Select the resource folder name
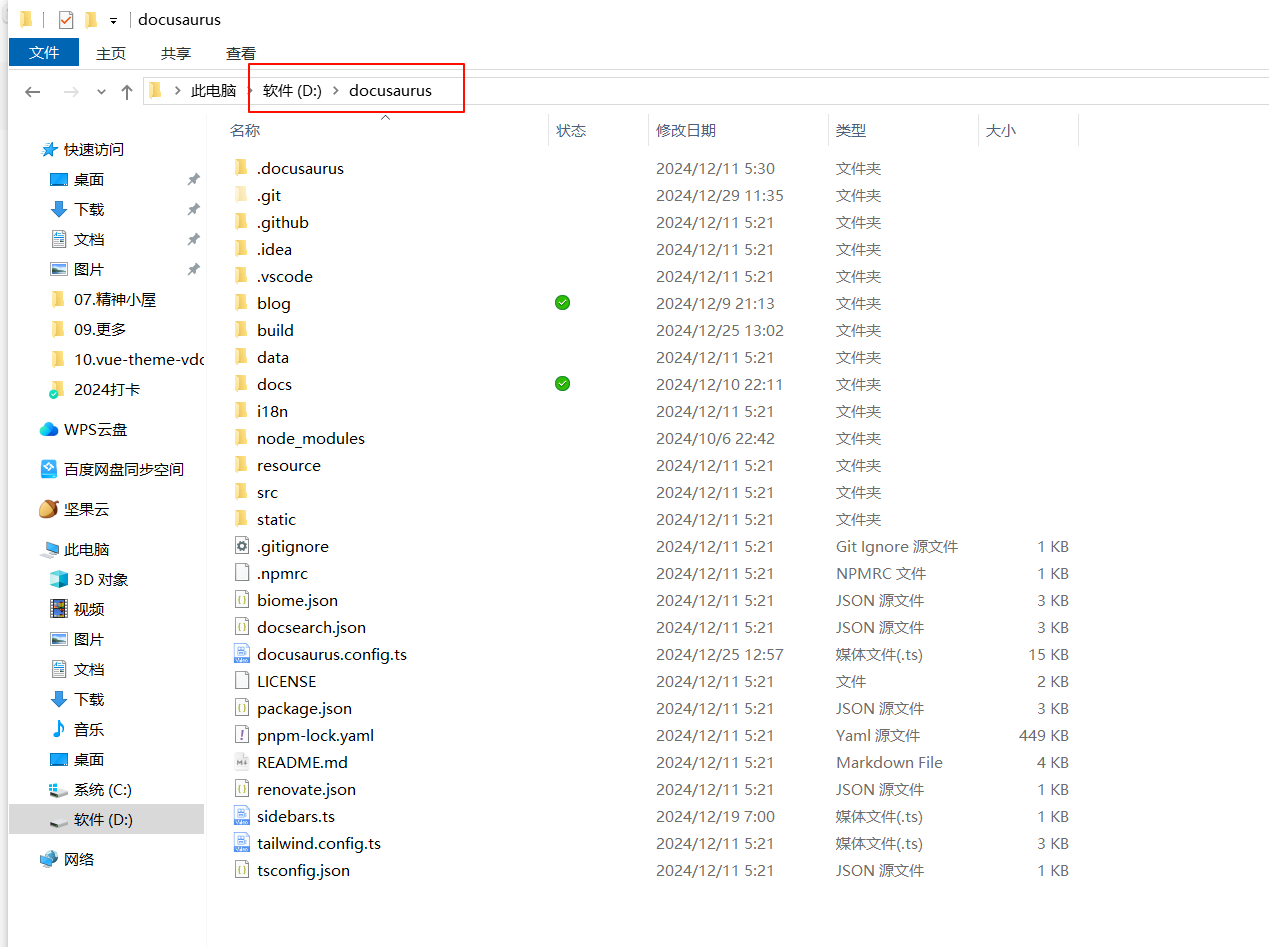 [289, 465]
